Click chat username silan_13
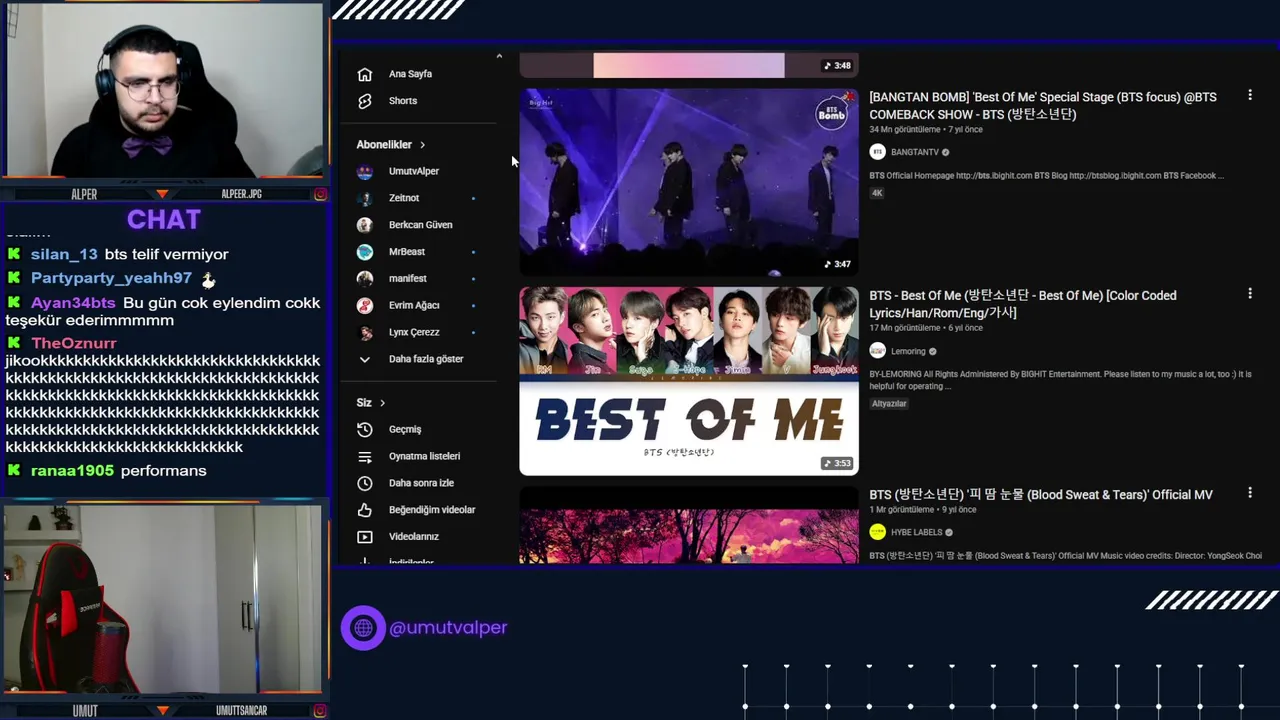 point(64,254)
